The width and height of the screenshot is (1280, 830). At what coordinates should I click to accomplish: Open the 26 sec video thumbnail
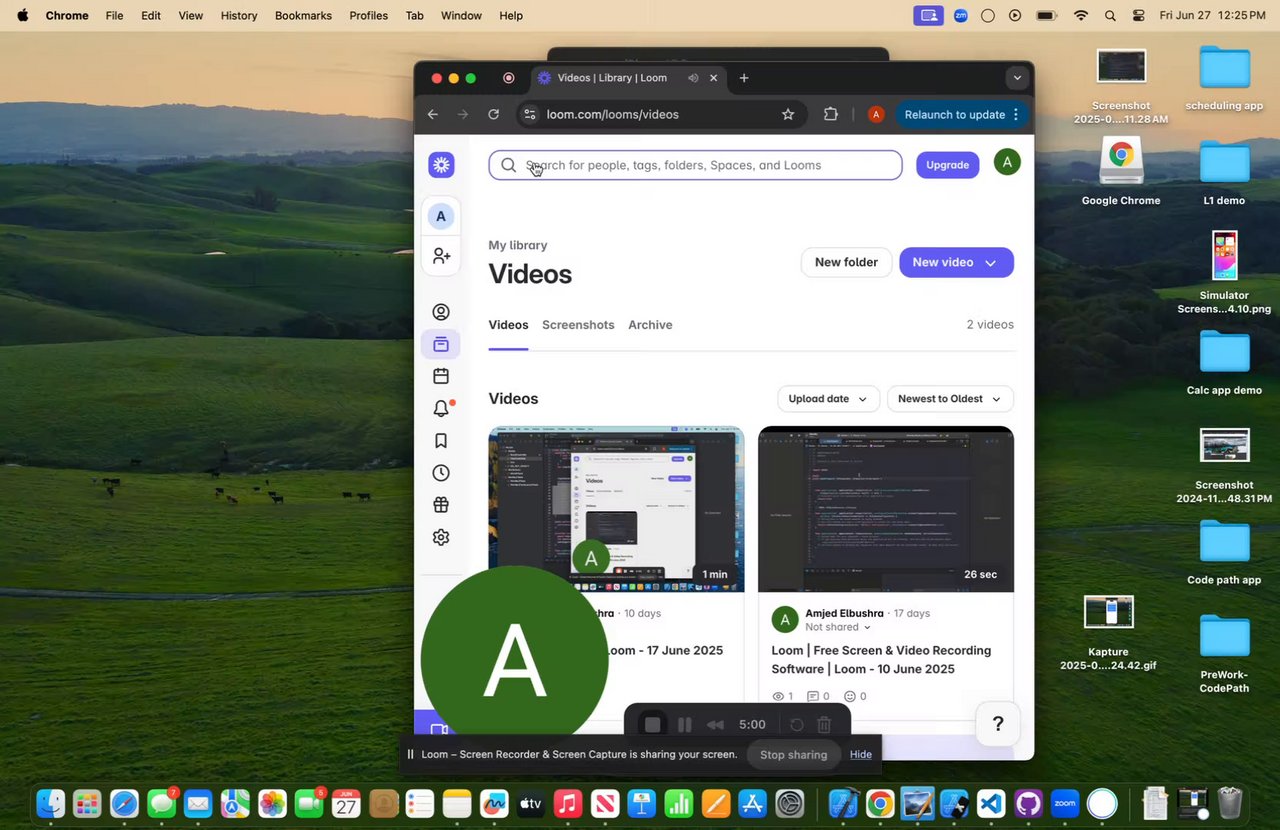pos(886,509)
